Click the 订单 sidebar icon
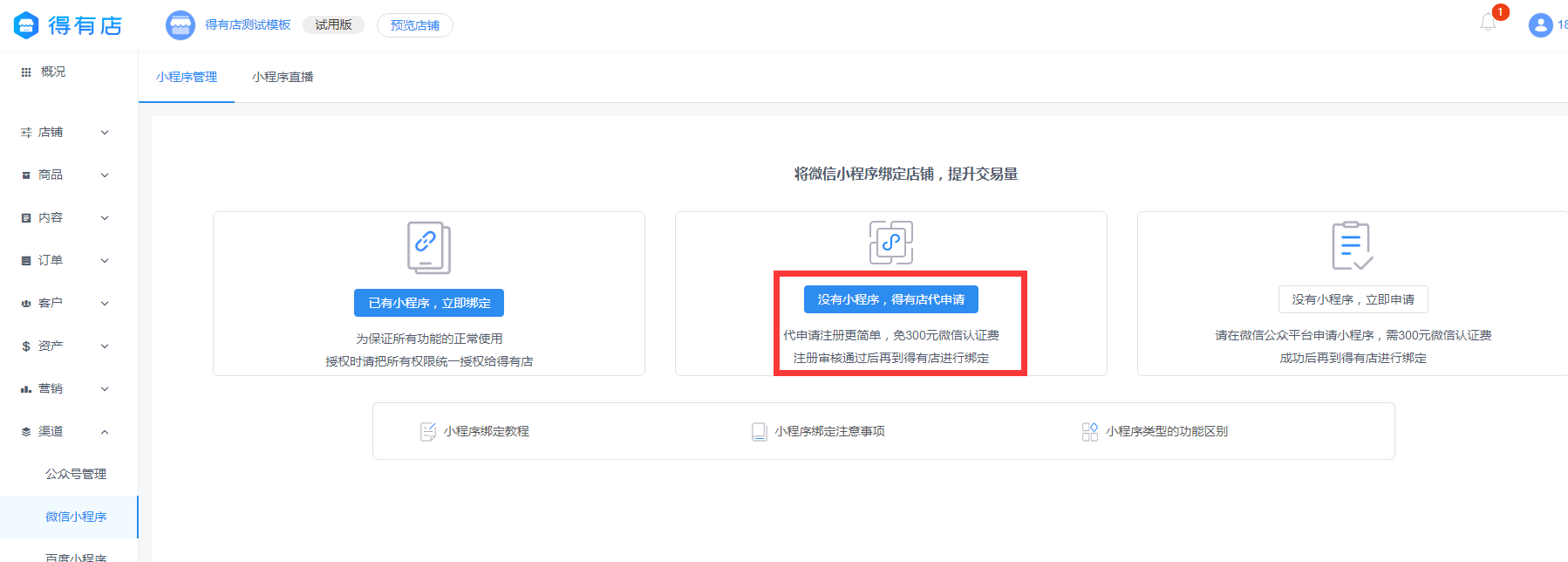 click(x=26, y=261)
